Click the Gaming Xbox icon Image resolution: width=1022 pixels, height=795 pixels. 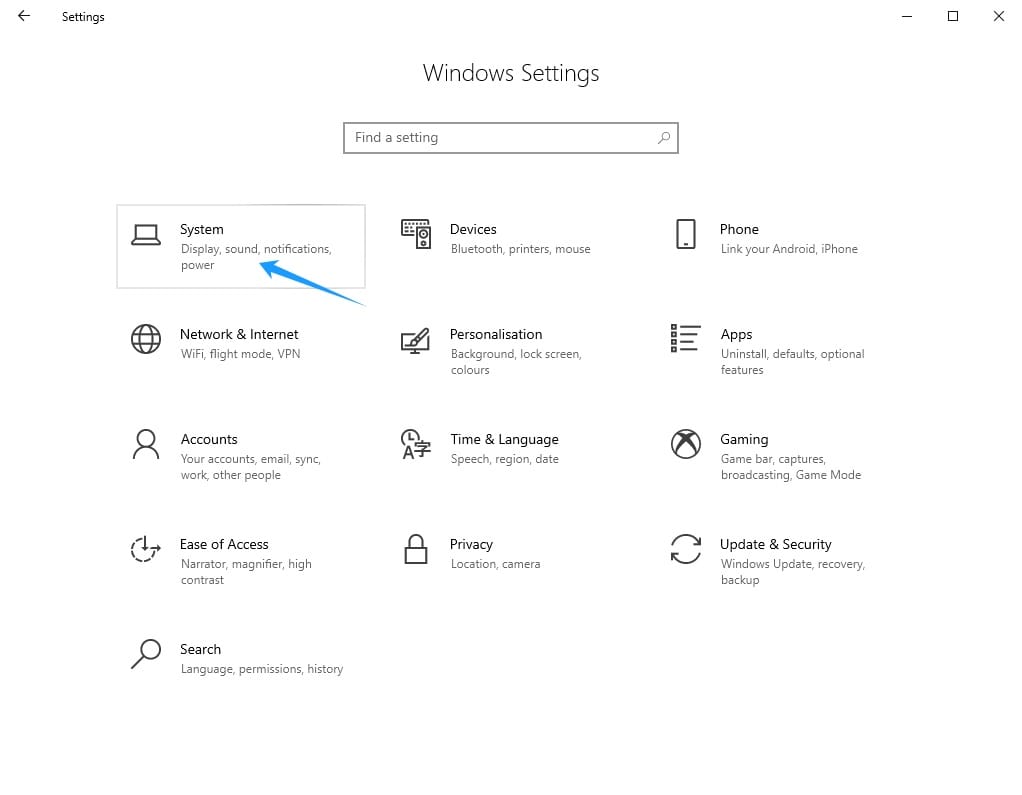(x=685, y=444)
